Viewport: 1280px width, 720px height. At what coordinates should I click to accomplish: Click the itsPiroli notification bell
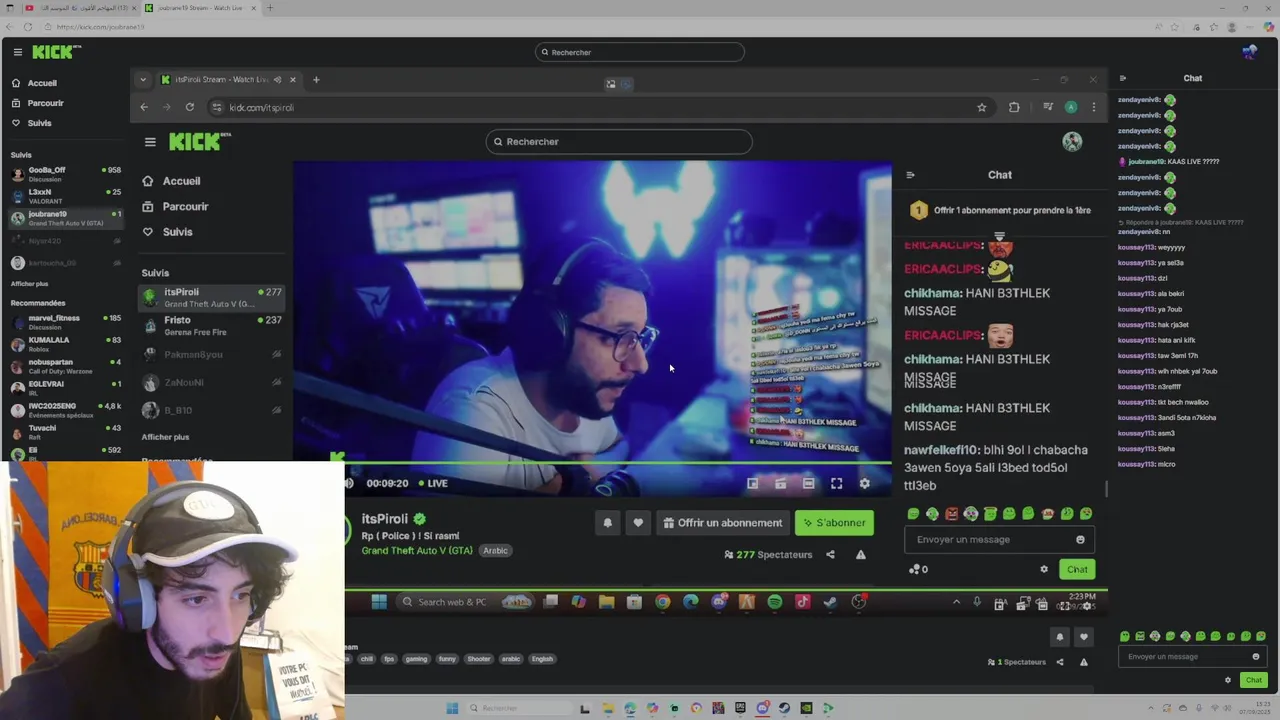click(607, 523)
